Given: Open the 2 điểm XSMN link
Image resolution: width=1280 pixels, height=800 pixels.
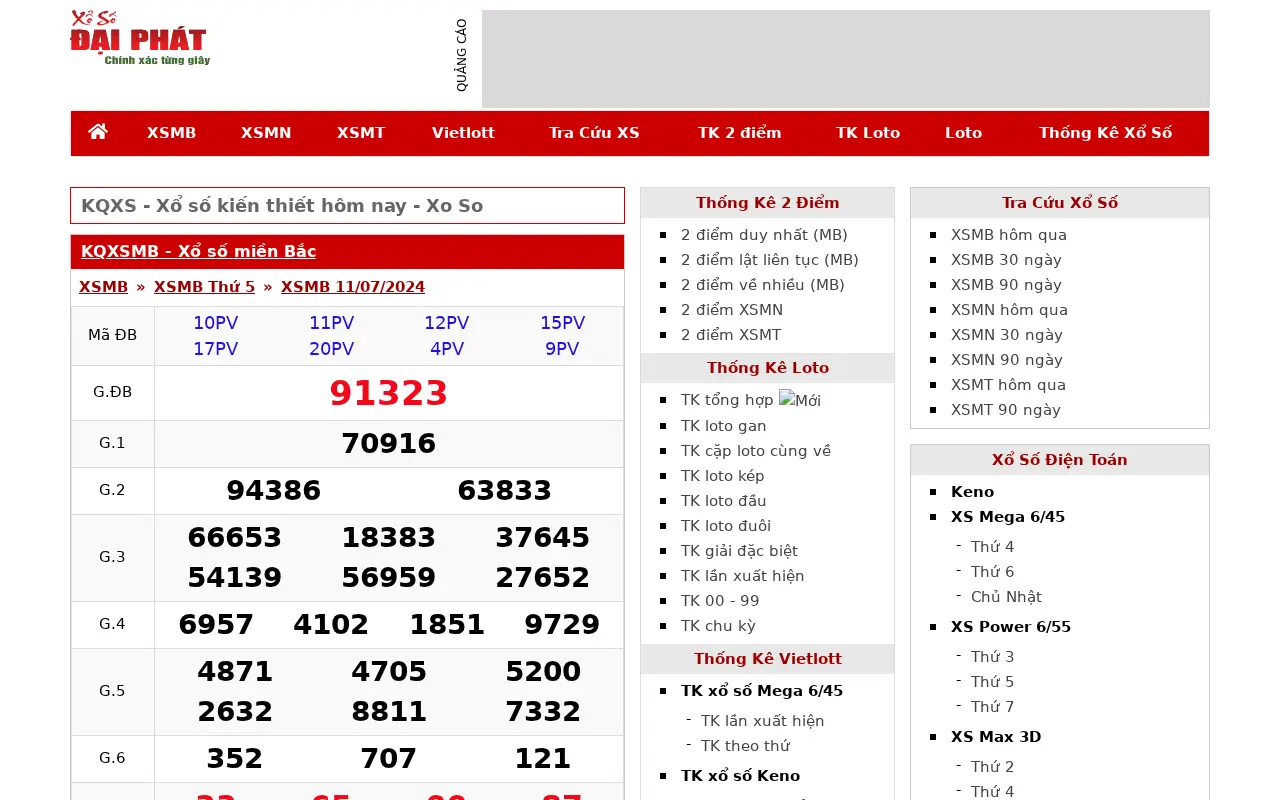Looking at the screenshot, I should pyautogui.click(x=732, y=310).
